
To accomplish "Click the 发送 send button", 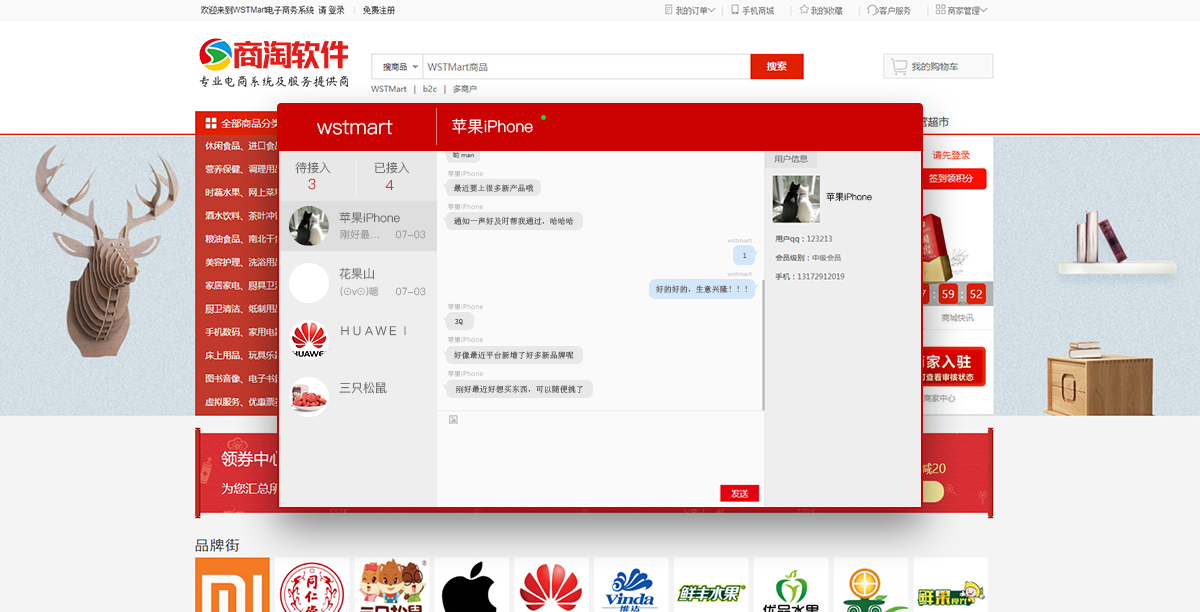I will [x=740, y=493].
